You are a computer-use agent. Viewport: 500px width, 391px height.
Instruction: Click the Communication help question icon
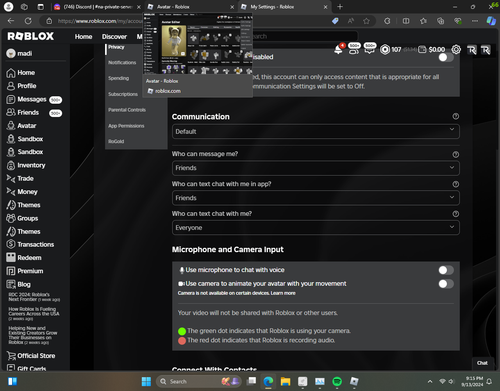(x=456, y=116)
